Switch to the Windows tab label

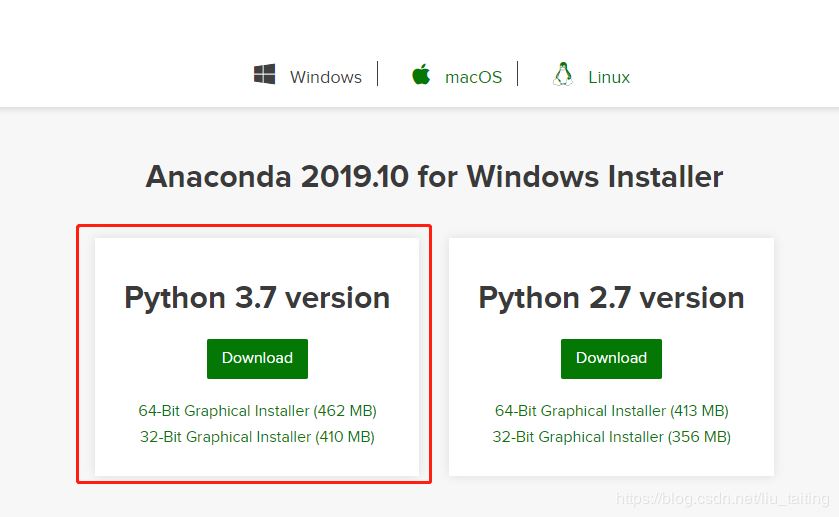(x=325, y=77)
